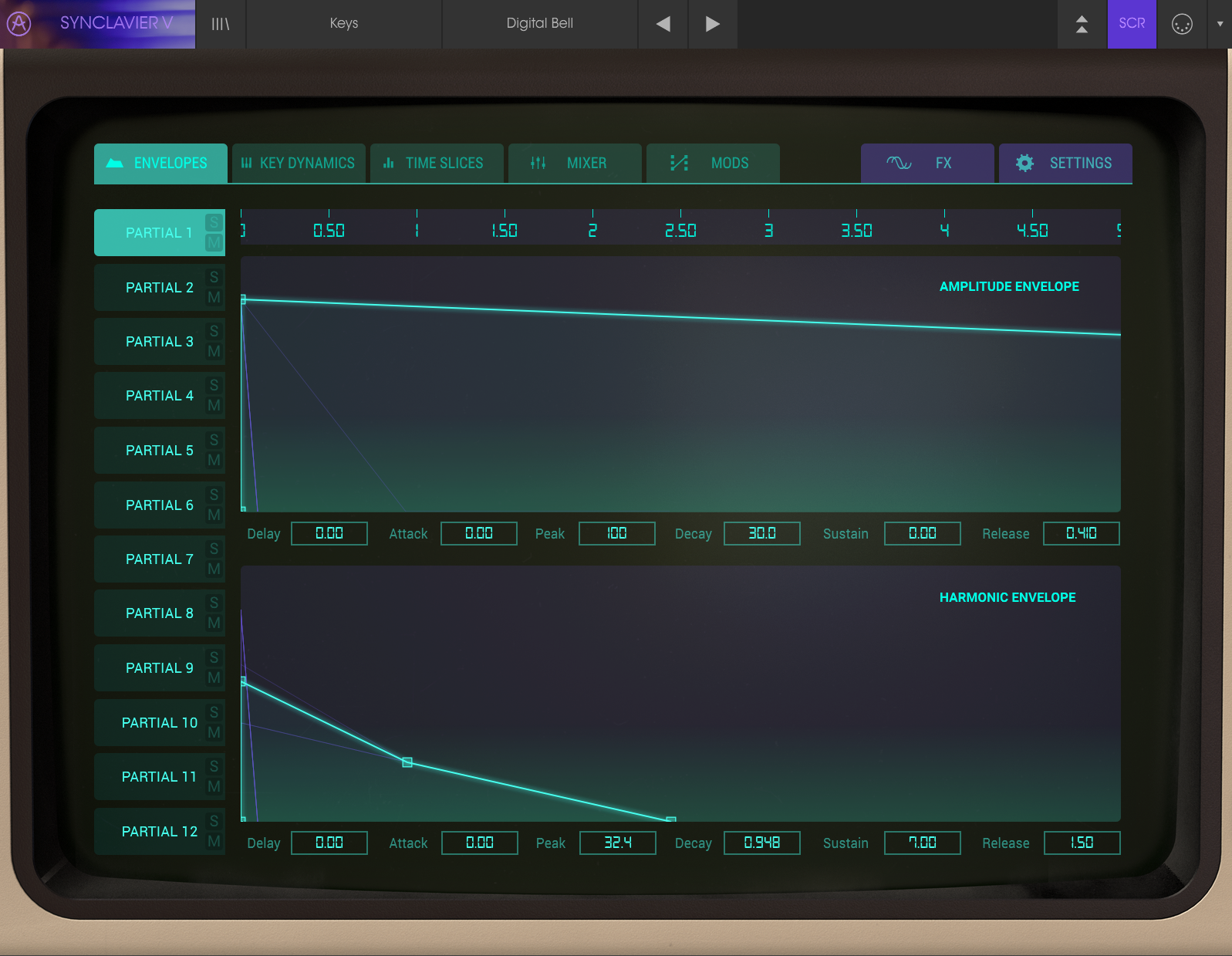Toggle the SCR screen view button
This screenshot has height=956, width=1232.
pyautogui.click(x=1132, y=23)
